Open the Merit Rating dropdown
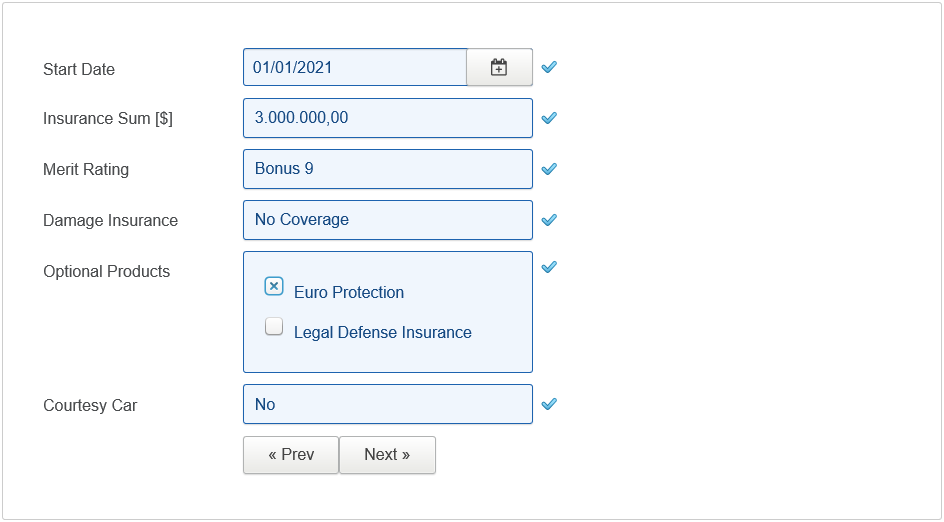 (x=387, y=169)
